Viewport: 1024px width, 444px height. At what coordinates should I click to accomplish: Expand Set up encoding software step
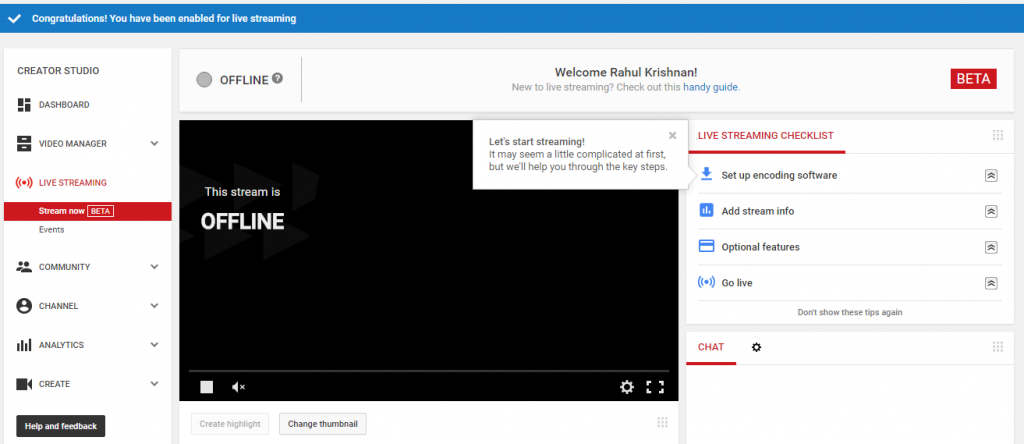click(x=991, y=176)
